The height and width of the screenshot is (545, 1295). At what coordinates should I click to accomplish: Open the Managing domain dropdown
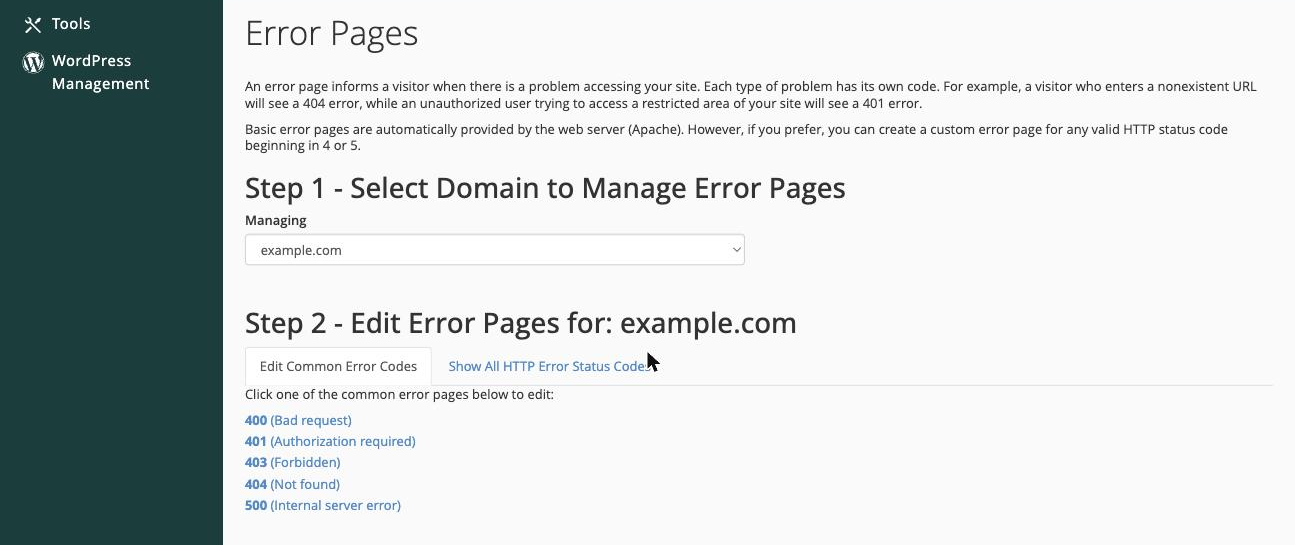tap(494, 250)
